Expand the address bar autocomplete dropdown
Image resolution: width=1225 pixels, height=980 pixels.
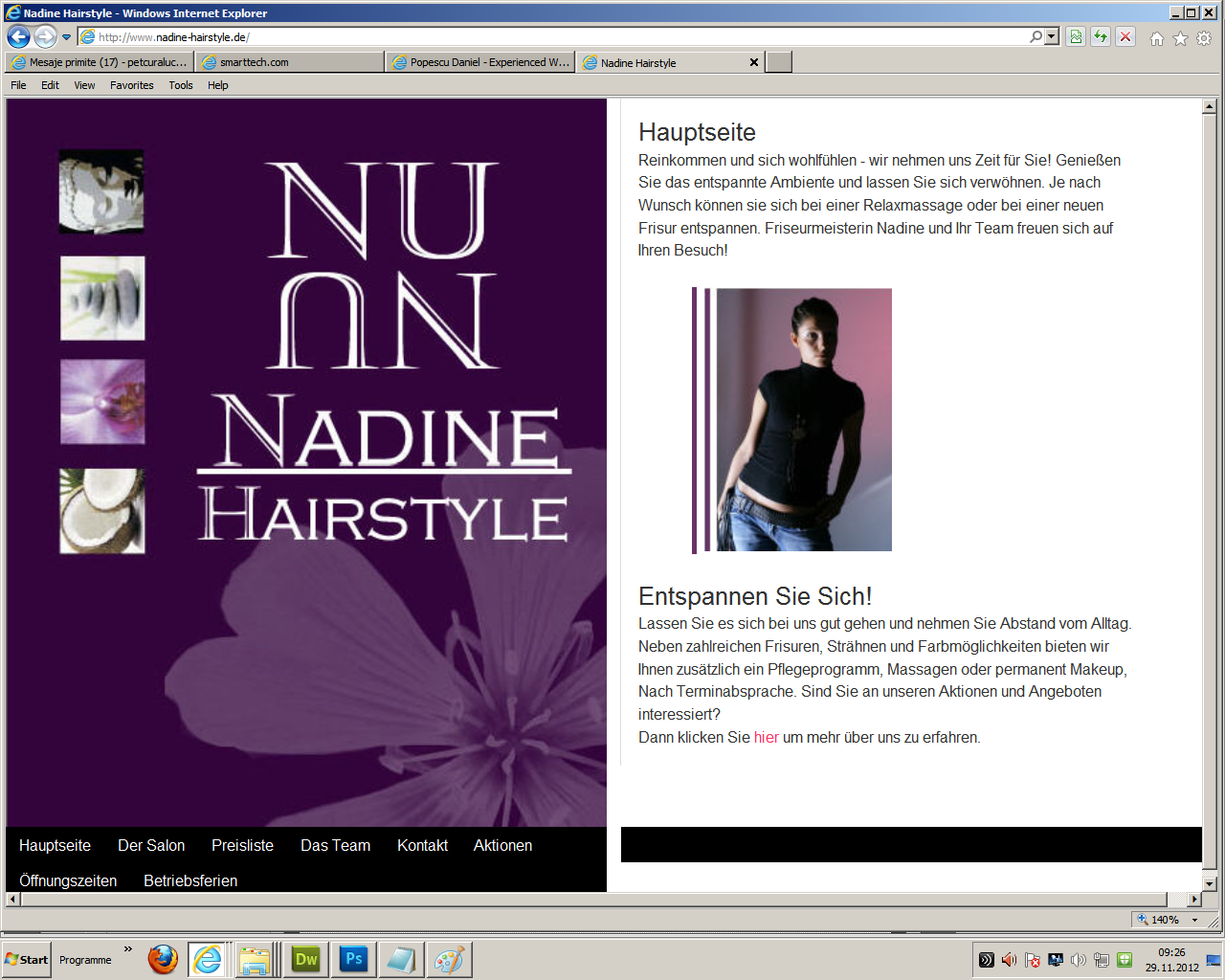(1052, 37)
